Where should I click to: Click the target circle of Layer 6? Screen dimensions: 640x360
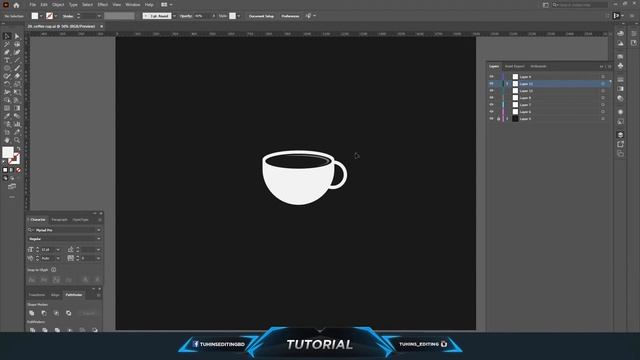coord(603,111)
